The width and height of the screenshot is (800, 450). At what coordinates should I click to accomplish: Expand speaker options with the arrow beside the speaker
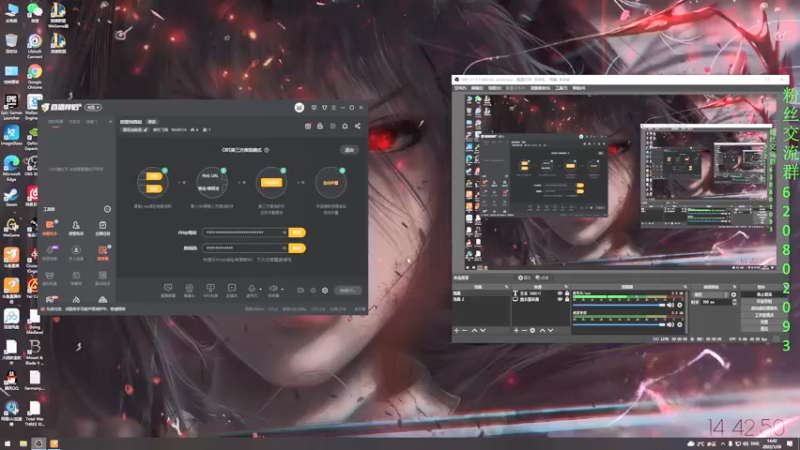pos(282,289)
